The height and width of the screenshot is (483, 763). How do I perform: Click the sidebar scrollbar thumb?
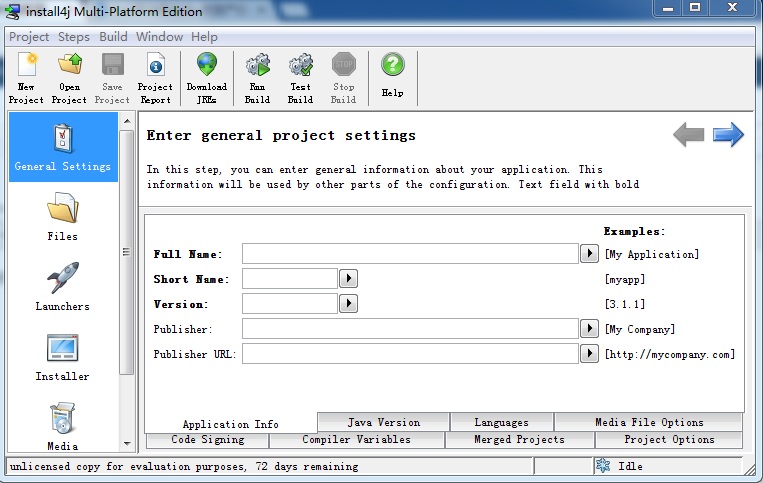point(127,252)
